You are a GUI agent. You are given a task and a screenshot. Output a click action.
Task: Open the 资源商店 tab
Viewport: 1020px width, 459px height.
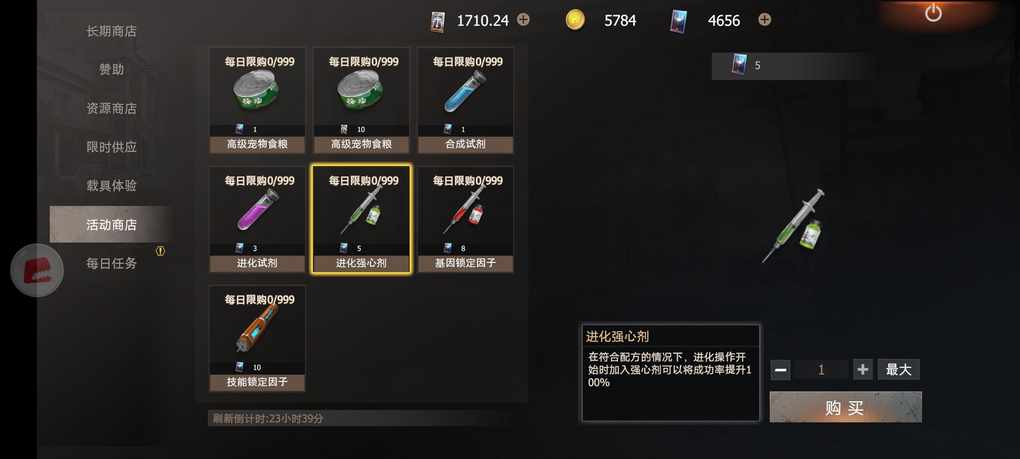[111, 109]
